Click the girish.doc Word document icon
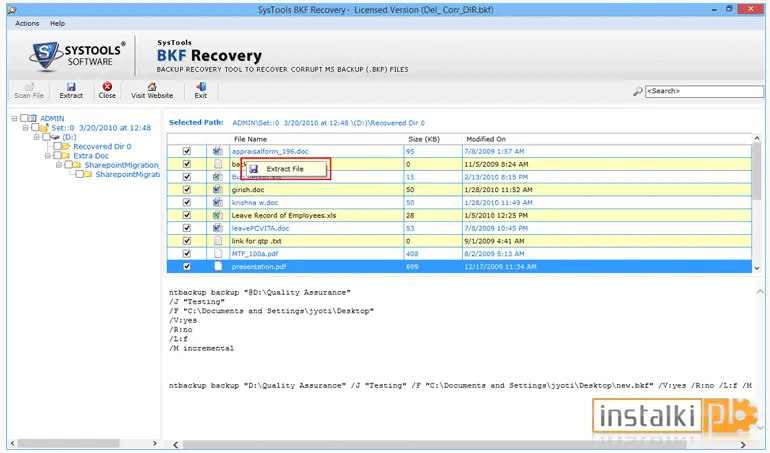This screenshot has width=770, height=453. [x=218, y=190]
